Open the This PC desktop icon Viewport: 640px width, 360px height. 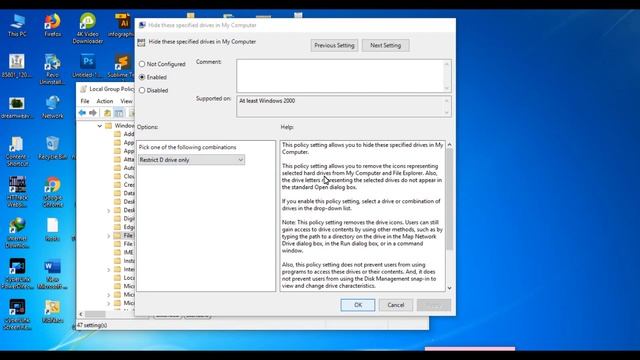click(17, 25)
